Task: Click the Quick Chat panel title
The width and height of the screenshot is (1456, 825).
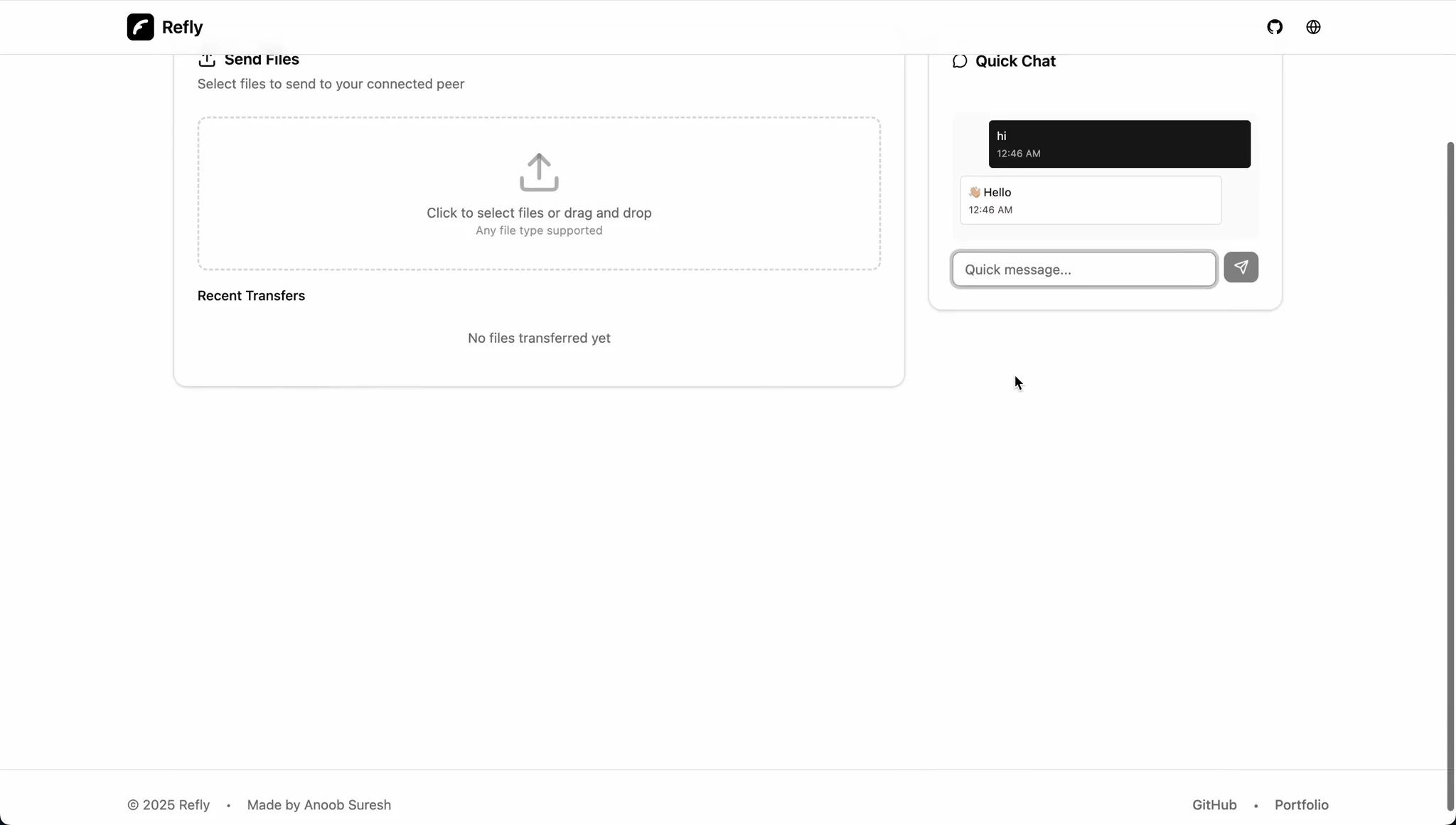Action: click(1015, 60)
